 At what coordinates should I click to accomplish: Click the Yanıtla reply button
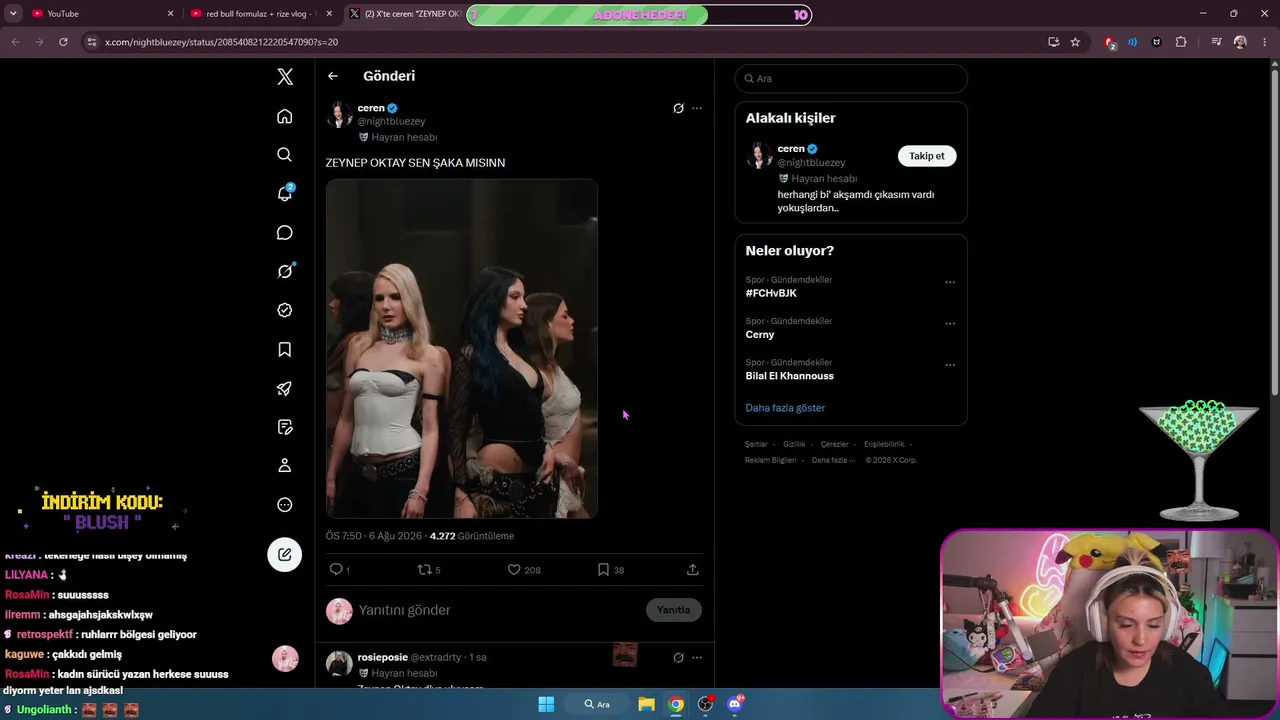[x=674, y=610]
